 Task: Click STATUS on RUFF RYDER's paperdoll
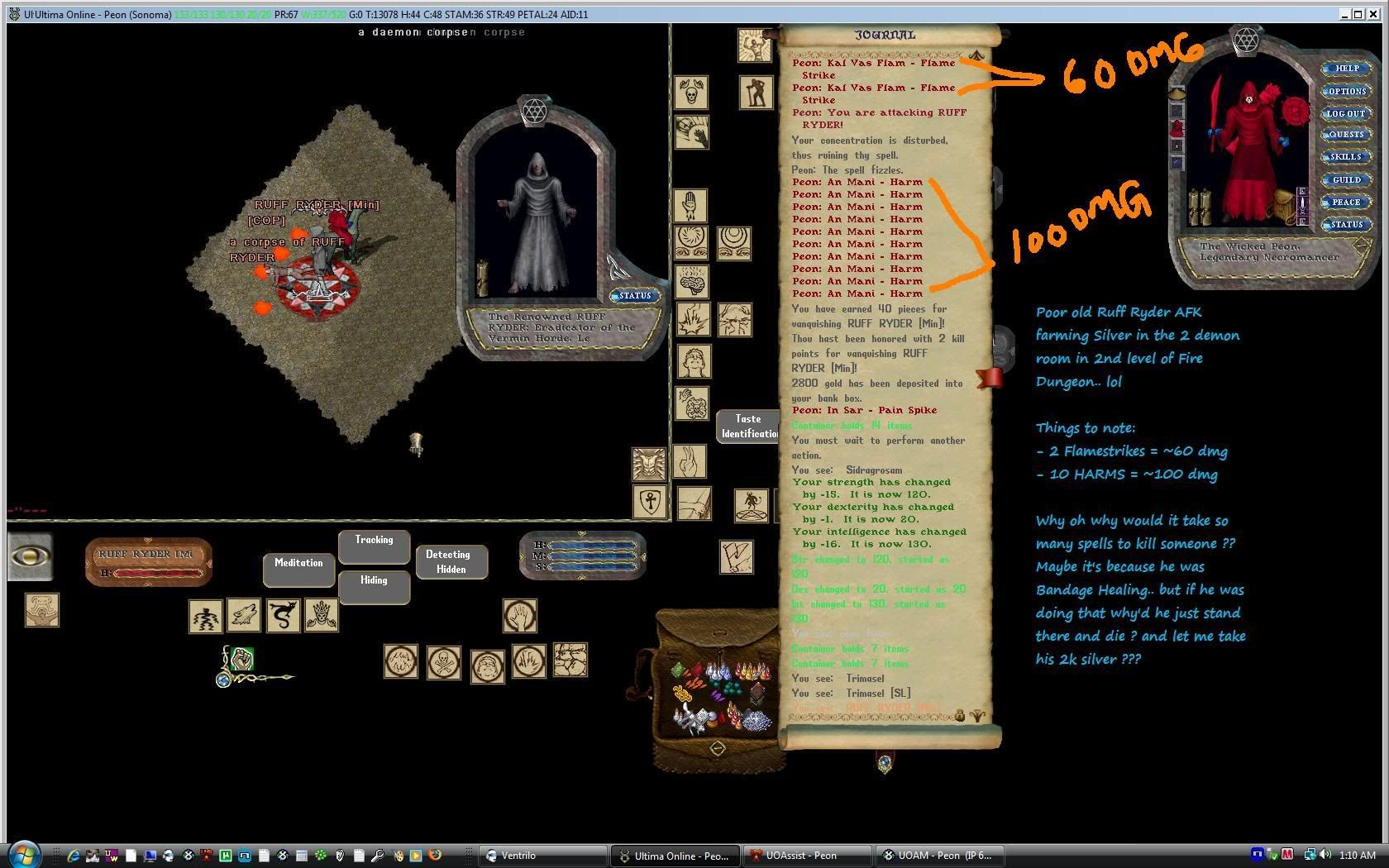(x=635, y=296)
